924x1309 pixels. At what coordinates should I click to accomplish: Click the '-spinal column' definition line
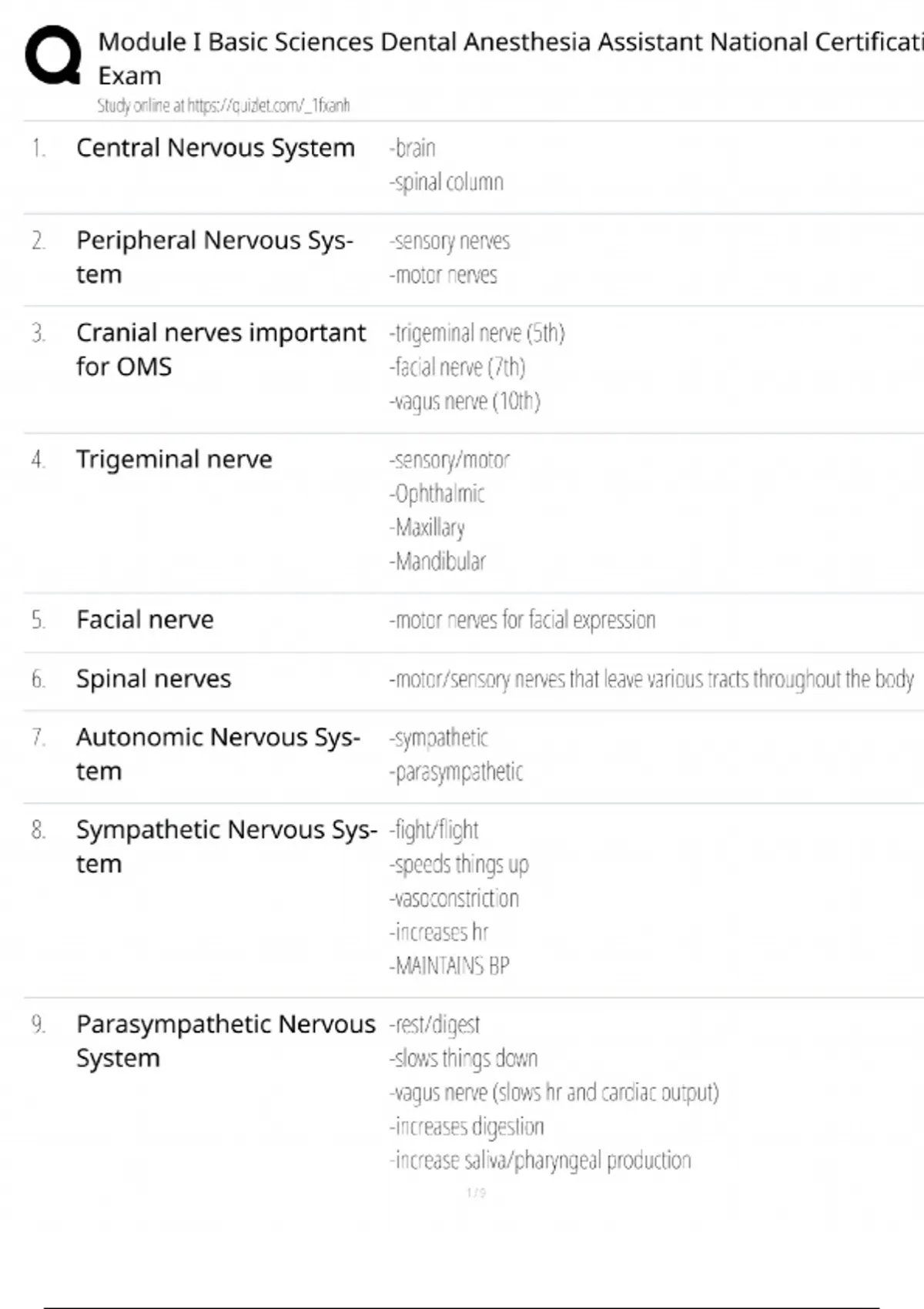447,182
